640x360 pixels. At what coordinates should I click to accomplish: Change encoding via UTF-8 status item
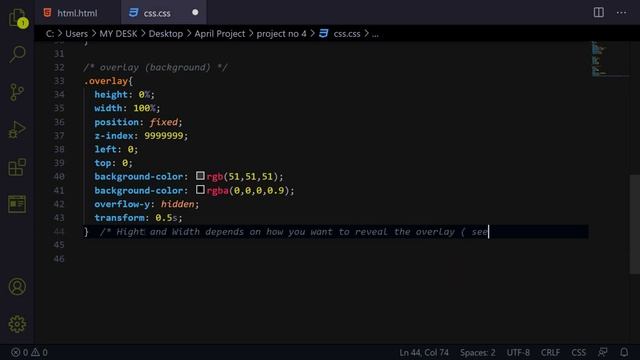518,352
